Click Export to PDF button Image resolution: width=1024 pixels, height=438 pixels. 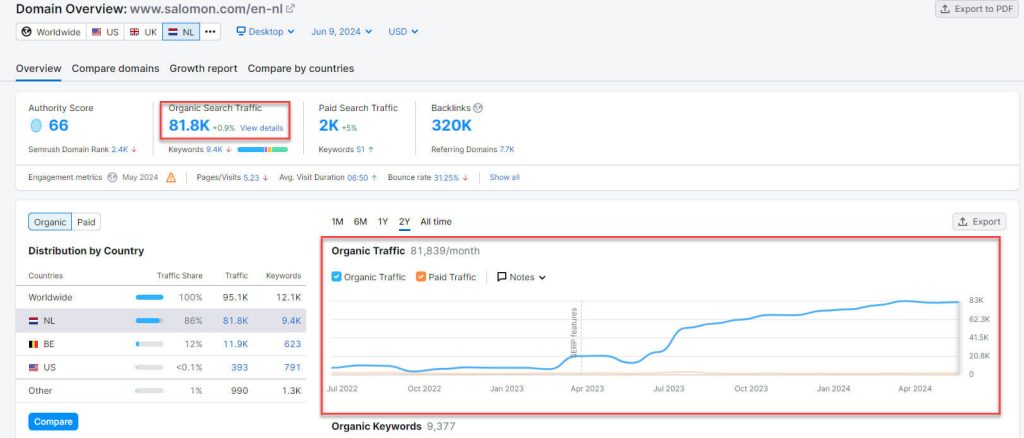point(977,9)
